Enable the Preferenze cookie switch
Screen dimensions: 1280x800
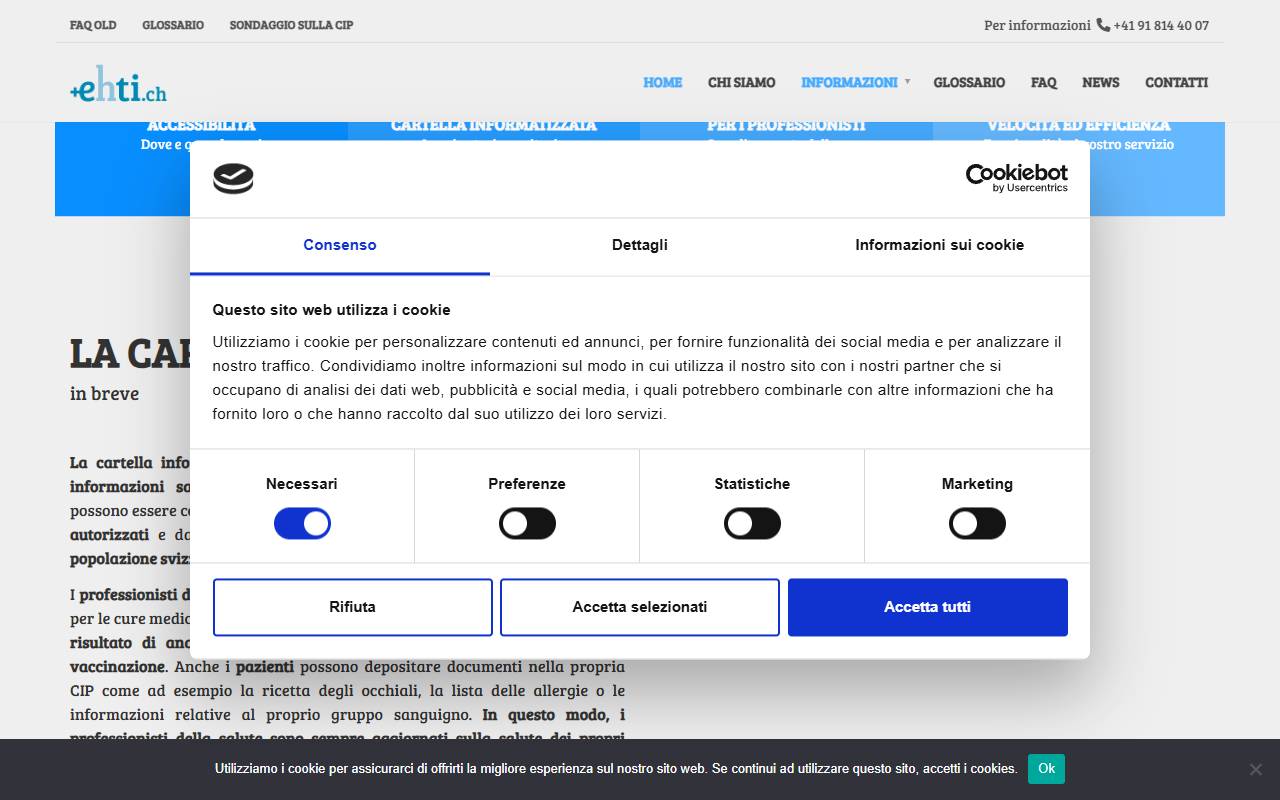(x=527, y=523)
